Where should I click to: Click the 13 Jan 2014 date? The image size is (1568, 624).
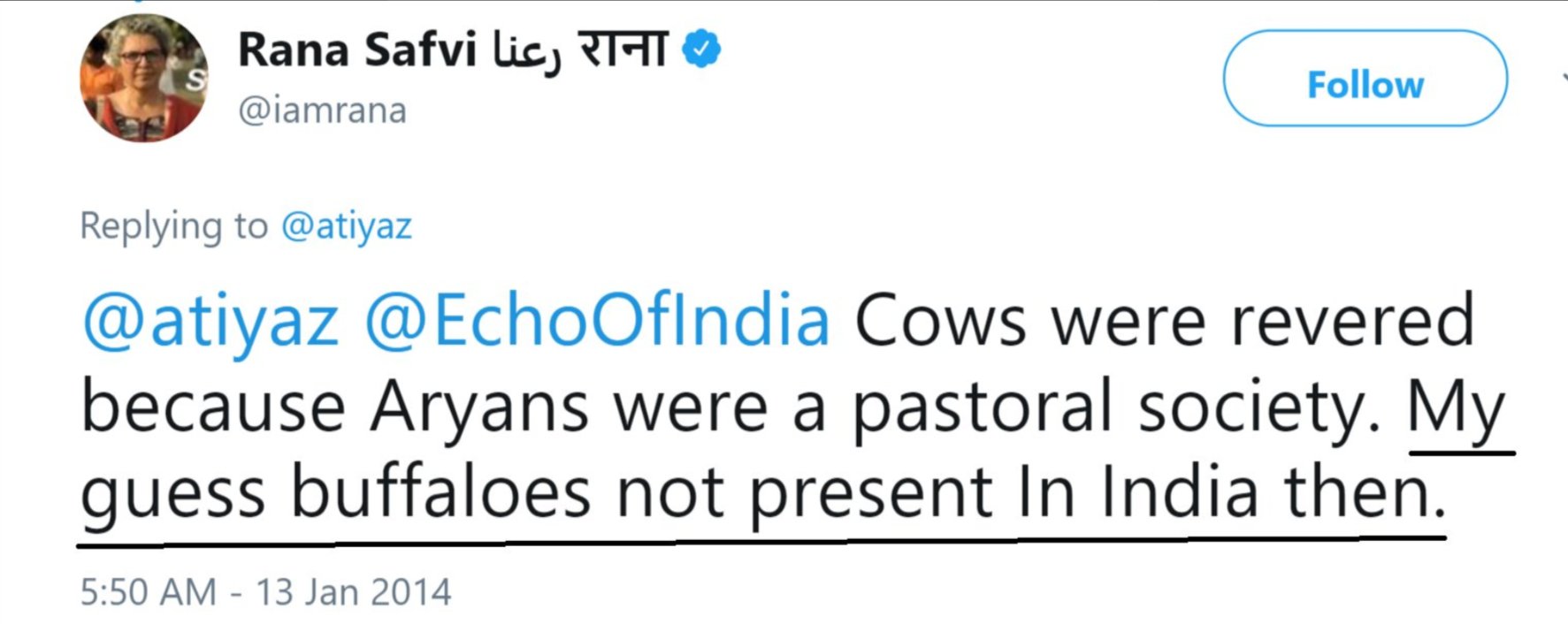point(354,592)
